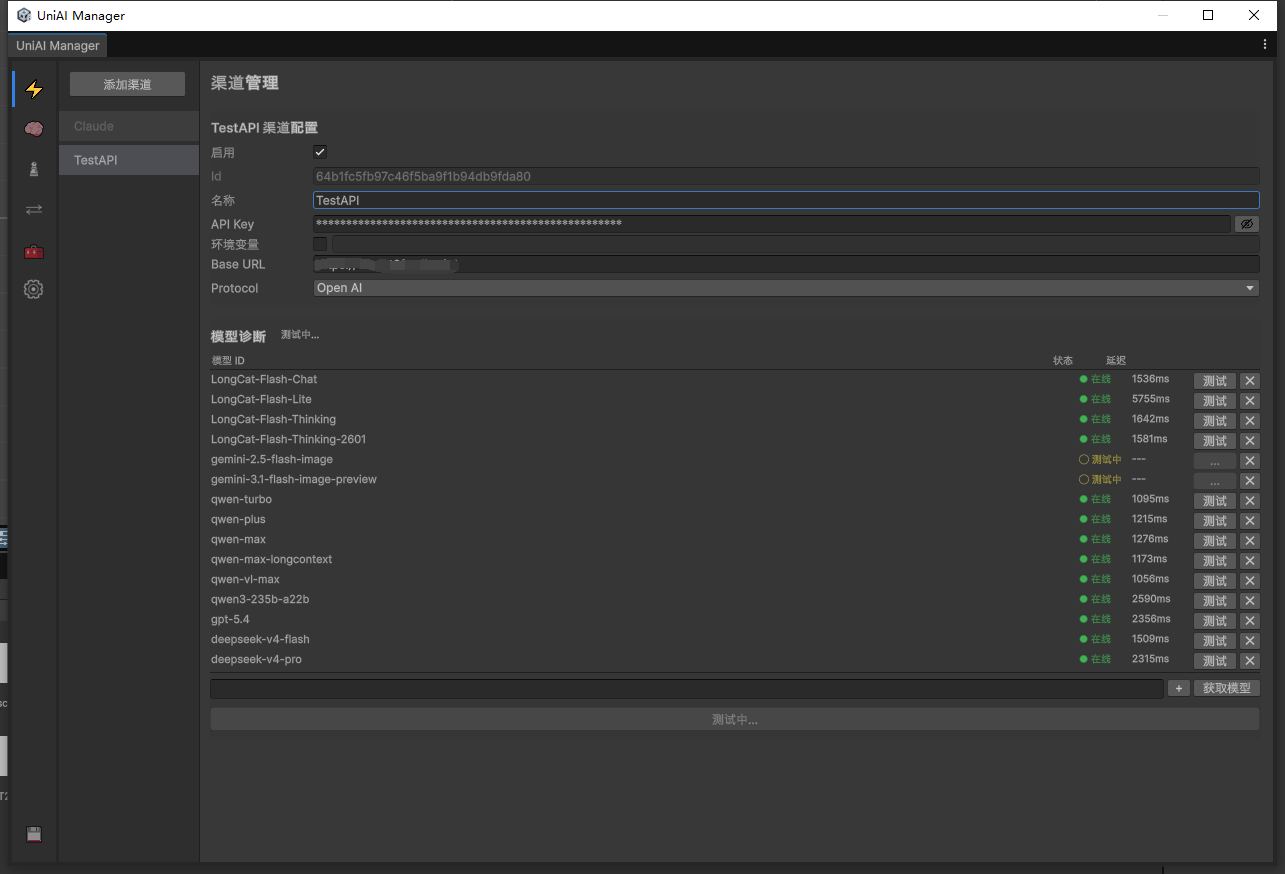Screen dimensions: 1285x874
Task: Test the qwen-max model
Action: coord(1215,541)
